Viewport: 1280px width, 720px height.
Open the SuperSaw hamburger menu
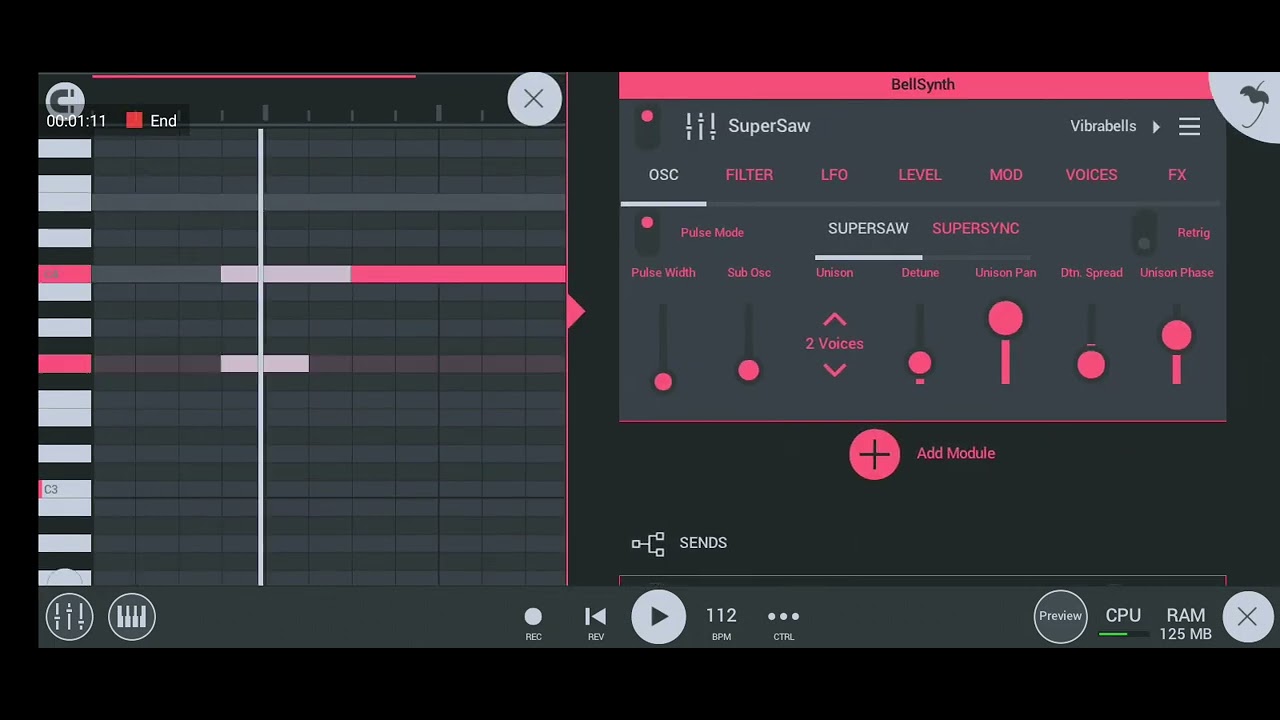pyautogui.click(x=1189, y=126)
